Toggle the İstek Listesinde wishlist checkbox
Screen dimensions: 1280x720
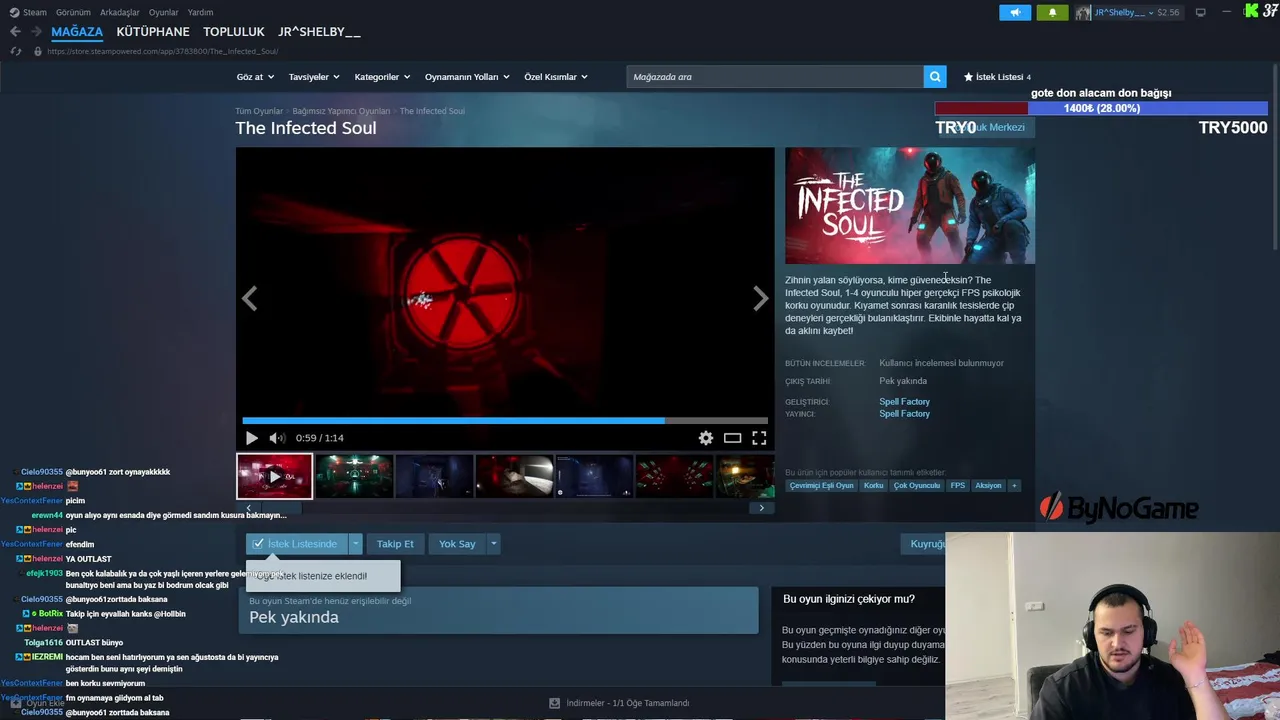click(258, 544)
